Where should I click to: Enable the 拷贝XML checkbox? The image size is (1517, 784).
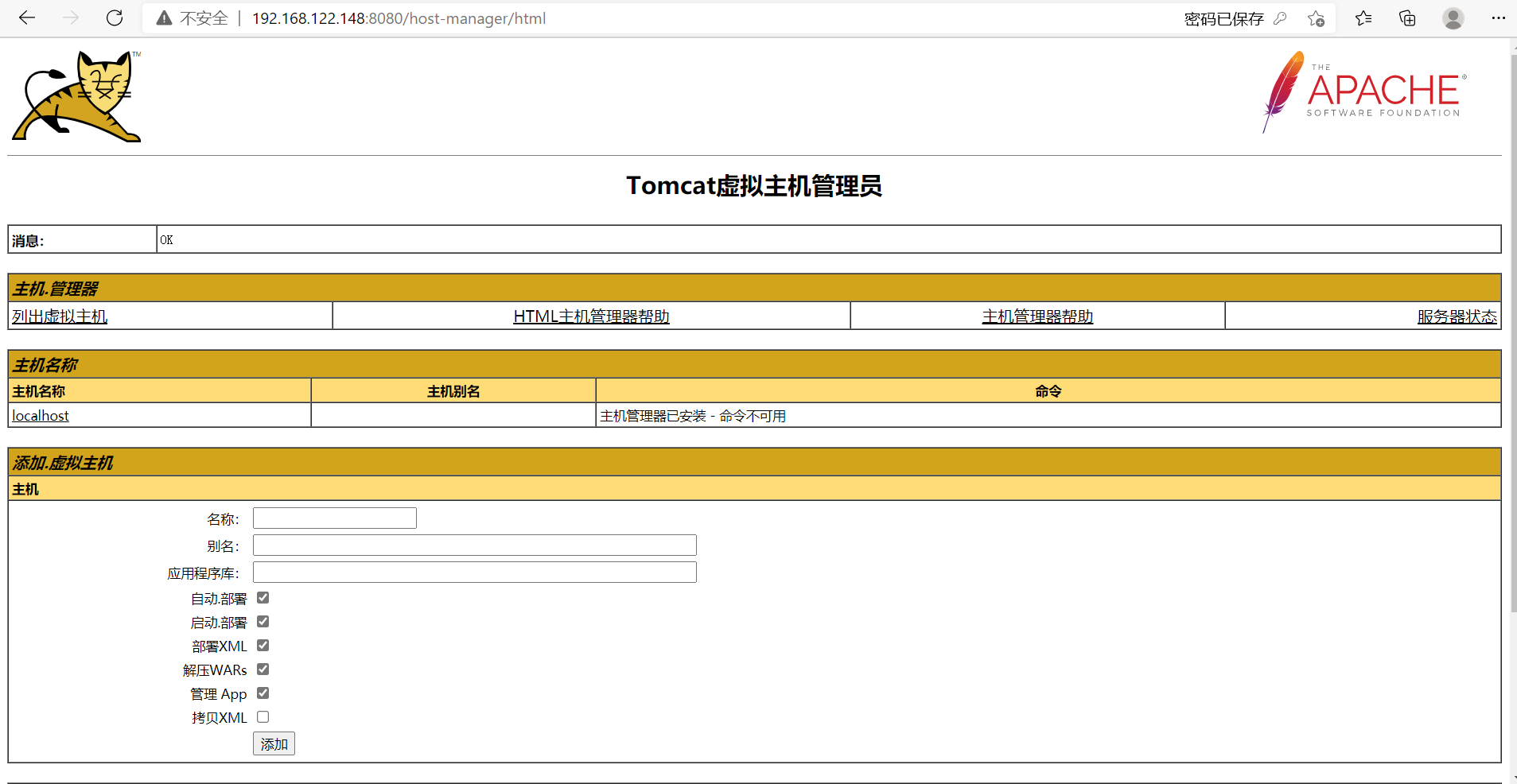point(263,717)
